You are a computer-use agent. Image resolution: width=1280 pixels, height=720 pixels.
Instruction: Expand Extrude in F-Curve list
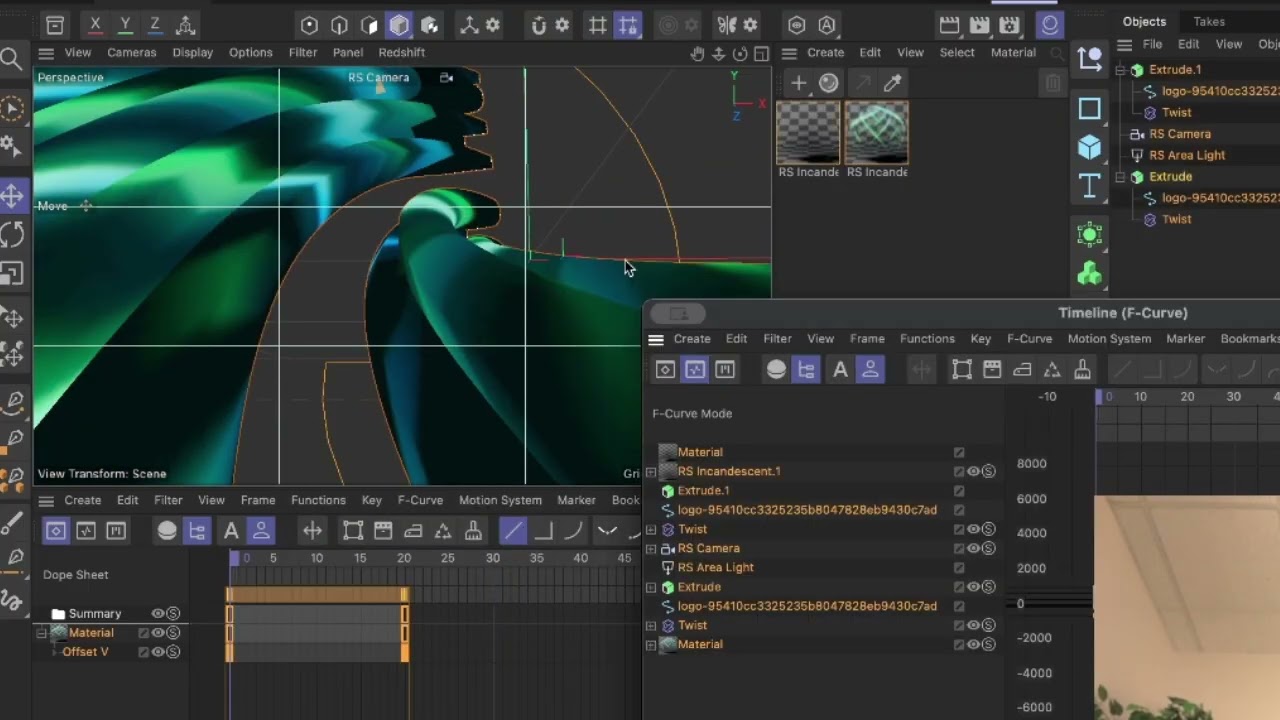pyautogui.click(x=651, y=587)
